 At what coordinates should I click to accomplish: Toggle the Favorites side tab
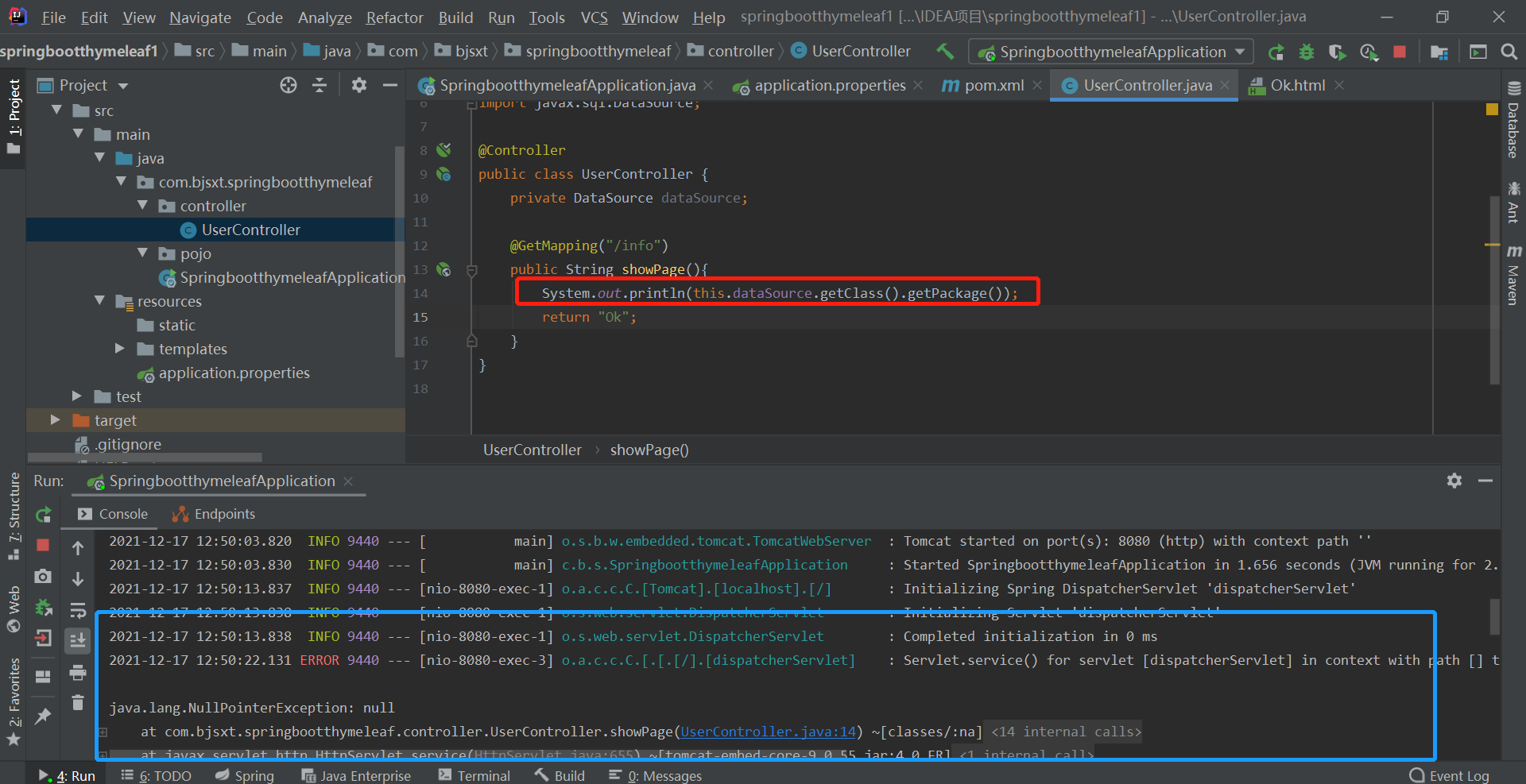coord(14,703)
